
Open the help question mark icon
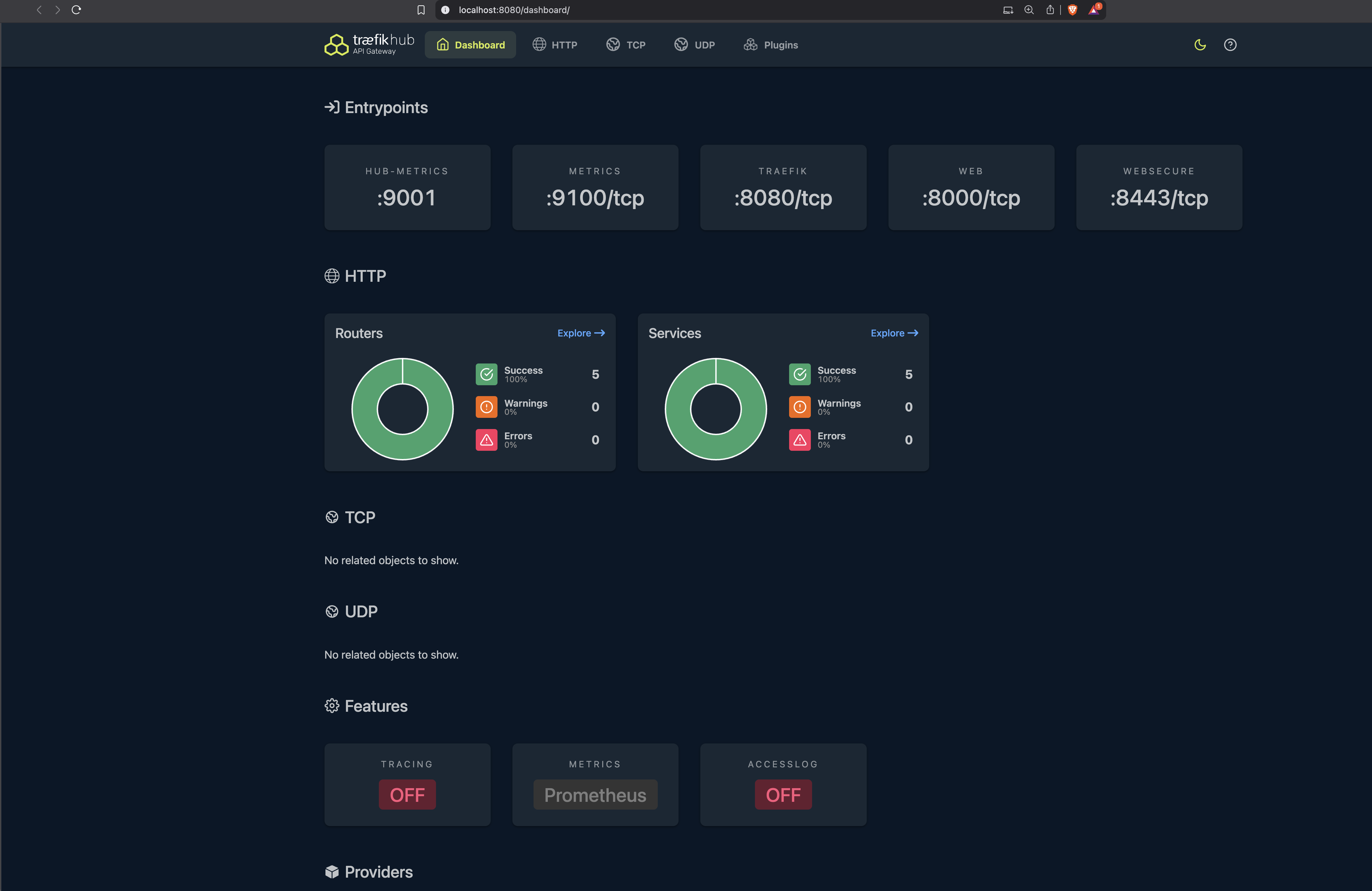(x=1229, y=44)
